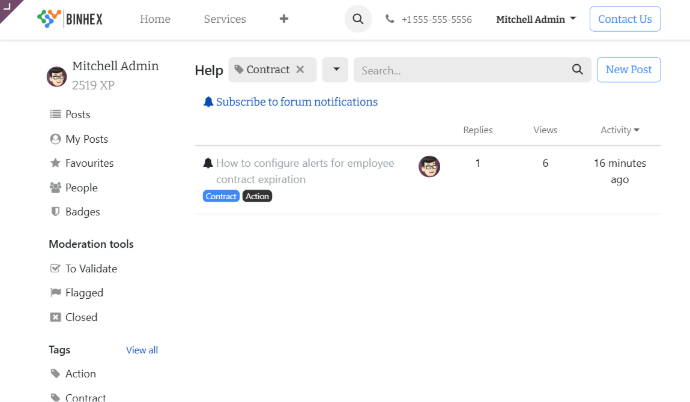Click the blue Contract tag badge on post
Screen dimensions: 690x402
pyautogui.click(x=221, y=196)
